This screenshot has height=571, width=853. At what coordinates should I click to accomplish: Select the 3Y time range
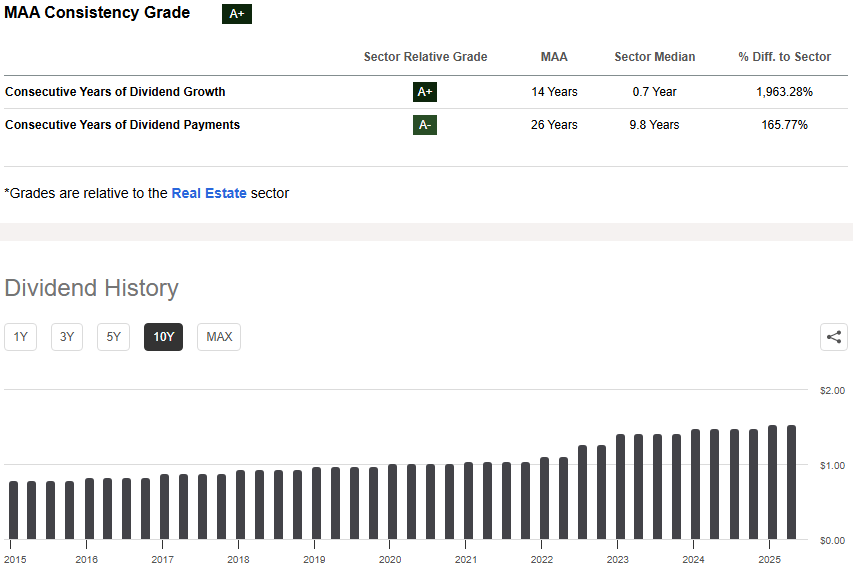67,337
